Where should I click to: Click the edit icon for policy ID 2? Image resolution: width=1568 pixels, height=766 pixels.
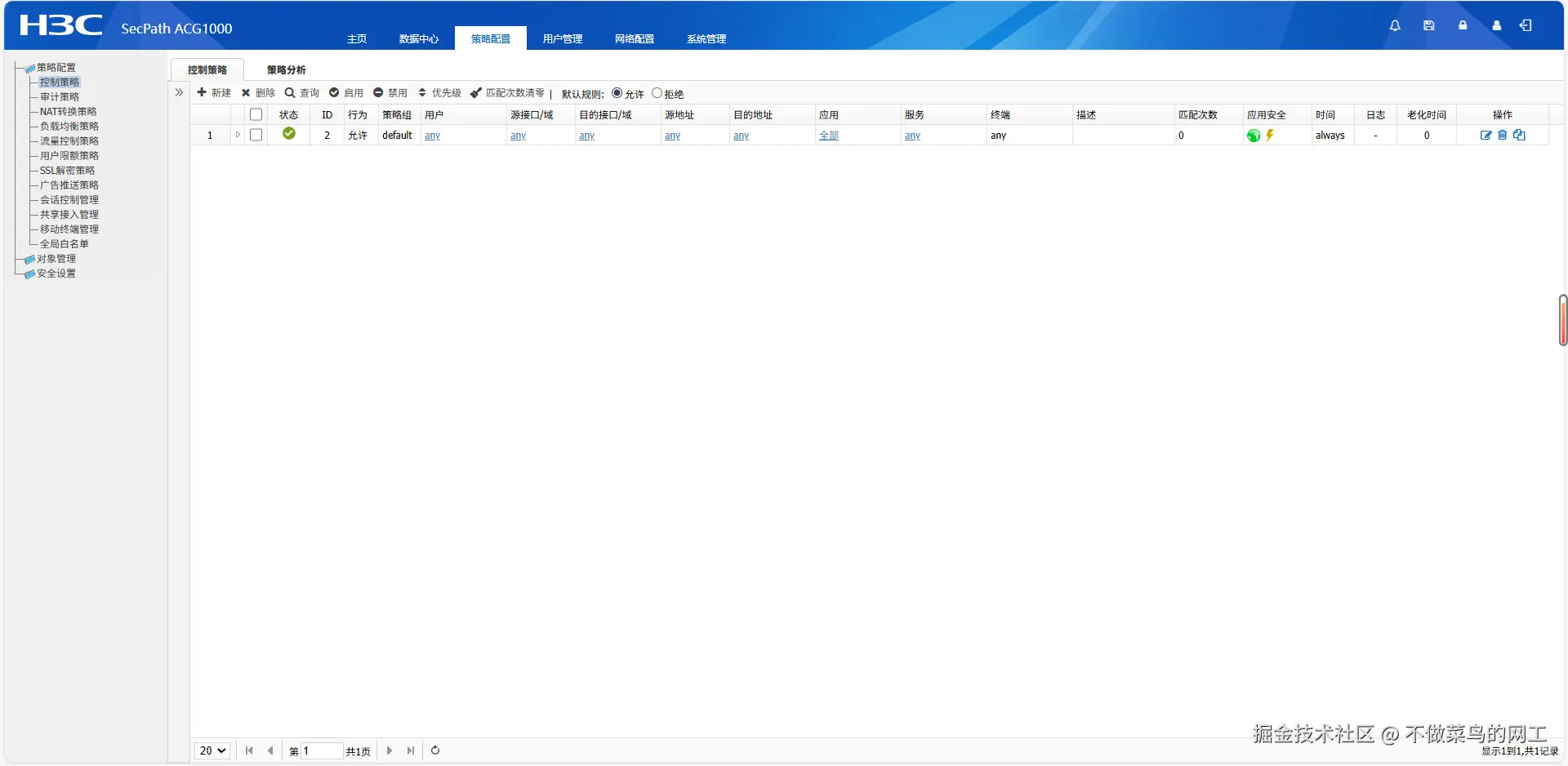(1486, 136)
